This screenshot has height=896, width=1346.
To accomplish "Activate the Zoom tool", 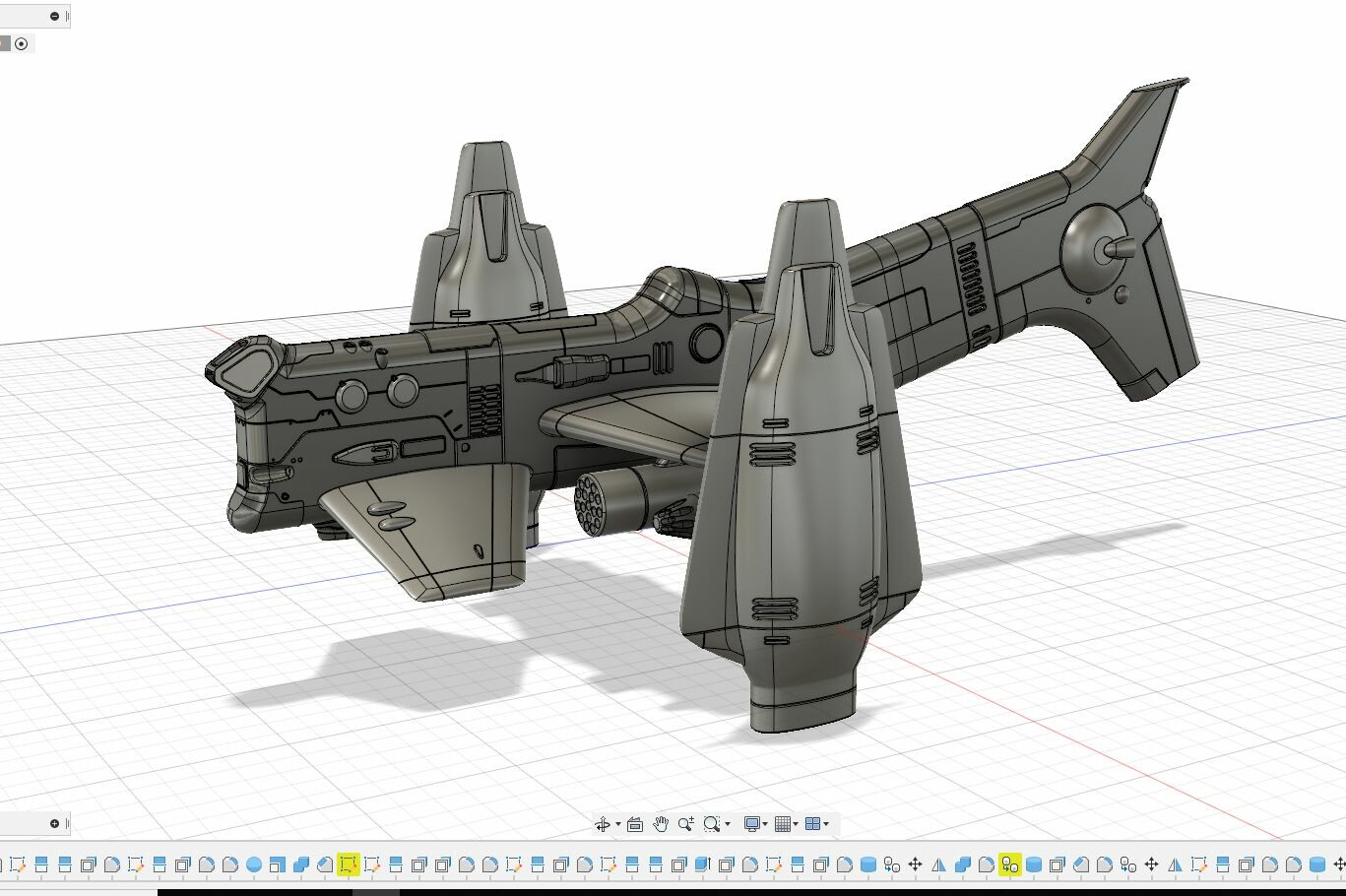I will (686, 824).
